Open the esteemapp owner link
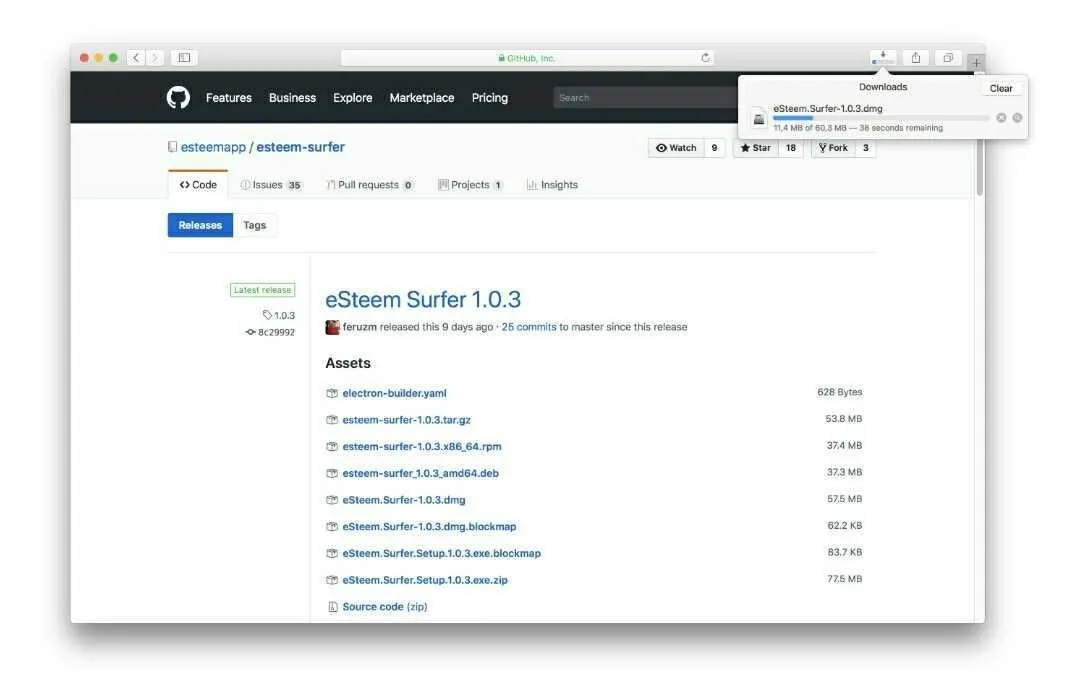This screenshot has height=678, width=1079. 213,147
